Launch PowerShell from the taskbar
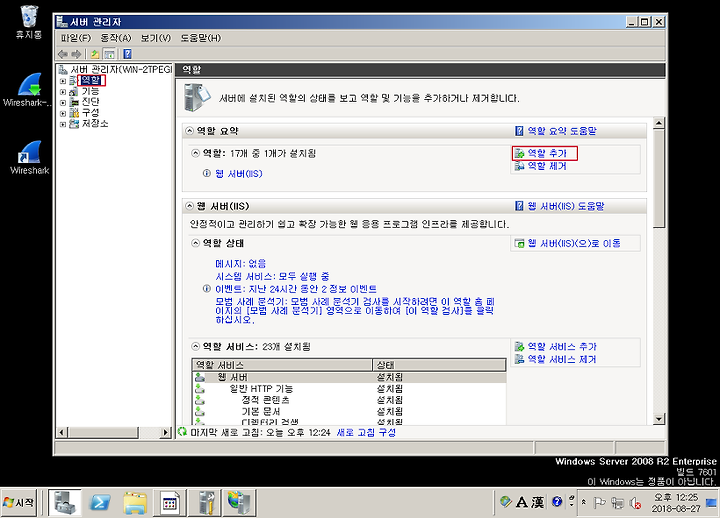Viewport: 720px width, 518px height. point(100,502)
